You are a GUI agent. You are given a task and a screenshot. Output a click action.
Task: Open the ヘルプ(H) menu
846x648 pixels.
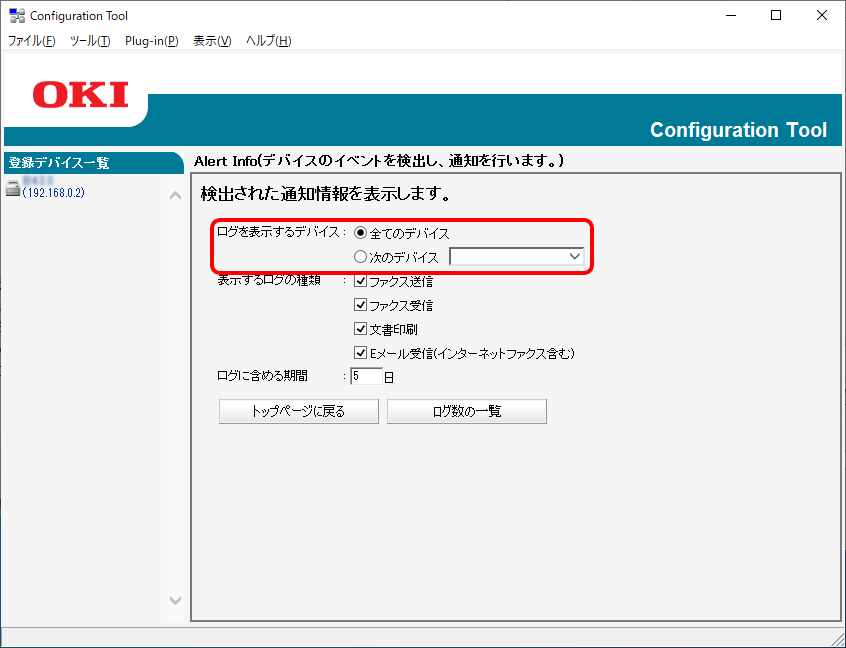click(x=269, y=41)
